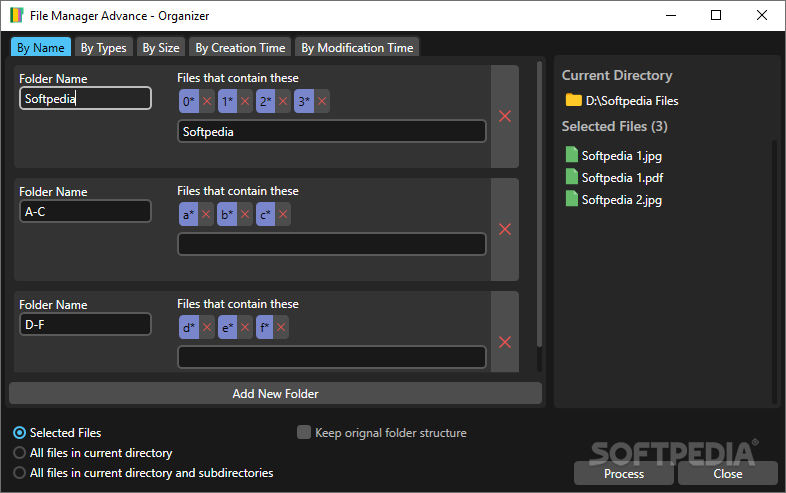The height and width of the screenshot is (493, 786).
Task: Click the File Manager Advance app icon
Action: click(17, 15)
